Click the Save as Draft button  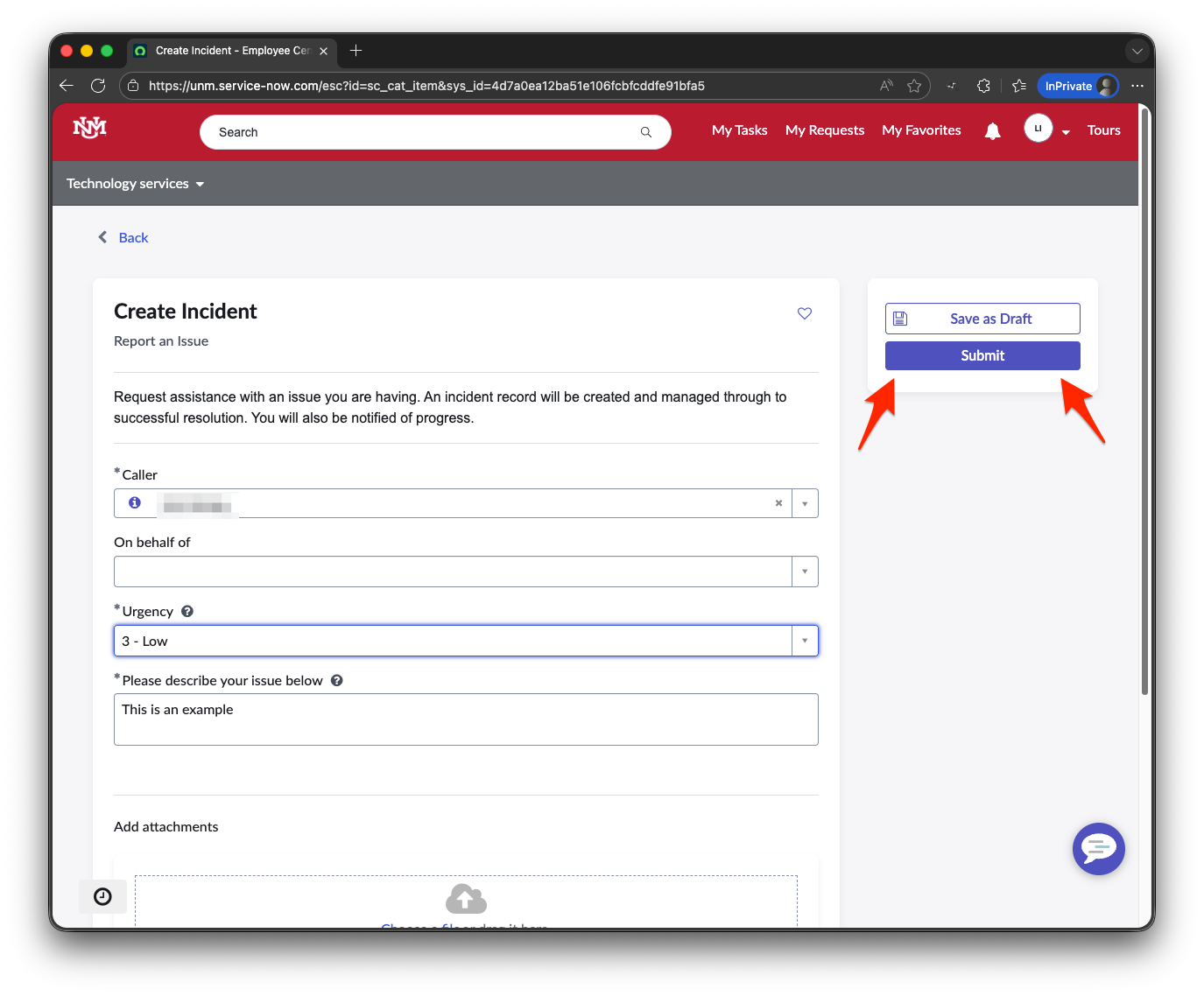tap(982, 318)
